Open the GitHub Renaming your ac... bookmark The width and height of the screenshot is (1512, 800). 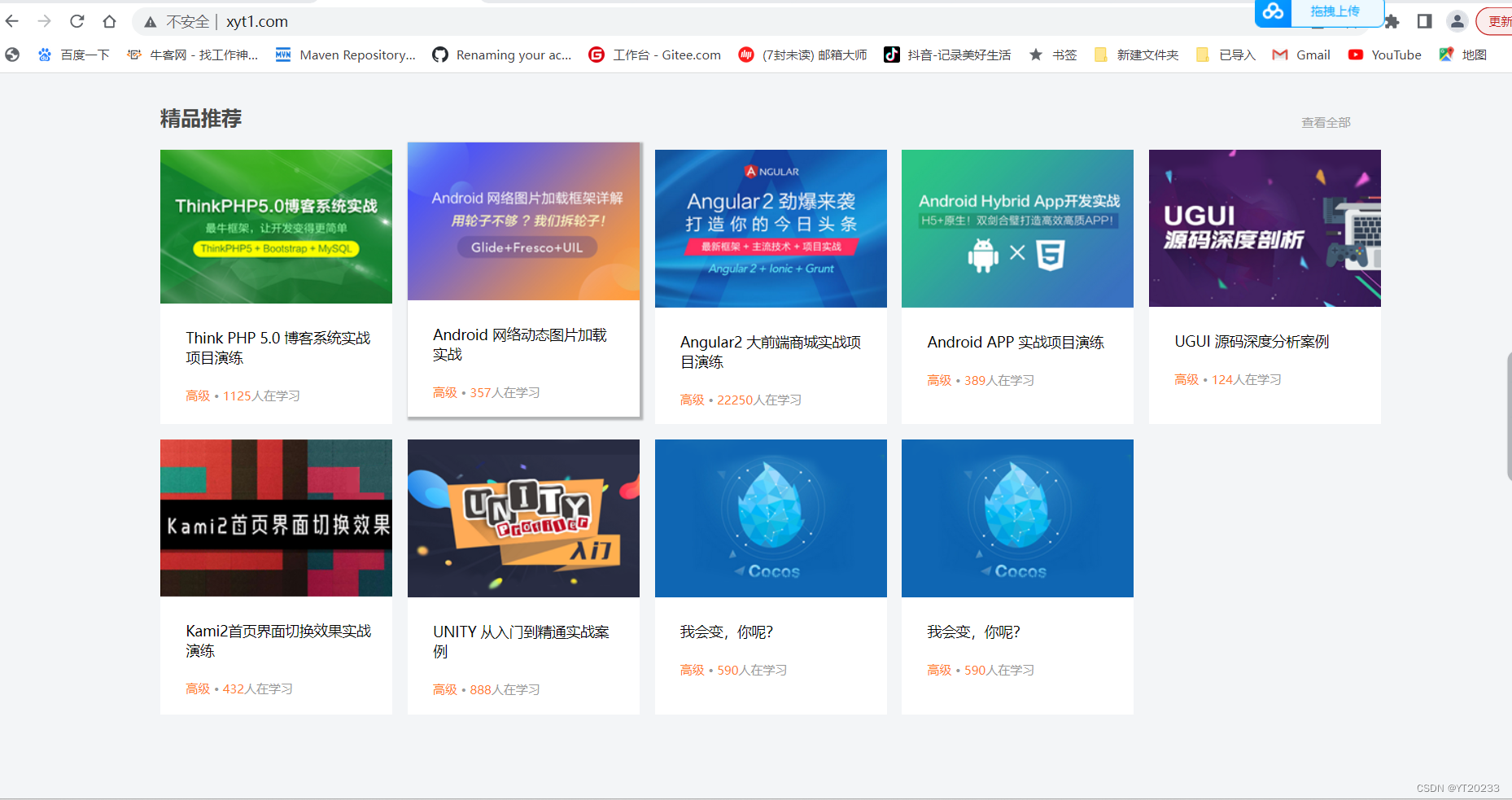coord(501,55)
